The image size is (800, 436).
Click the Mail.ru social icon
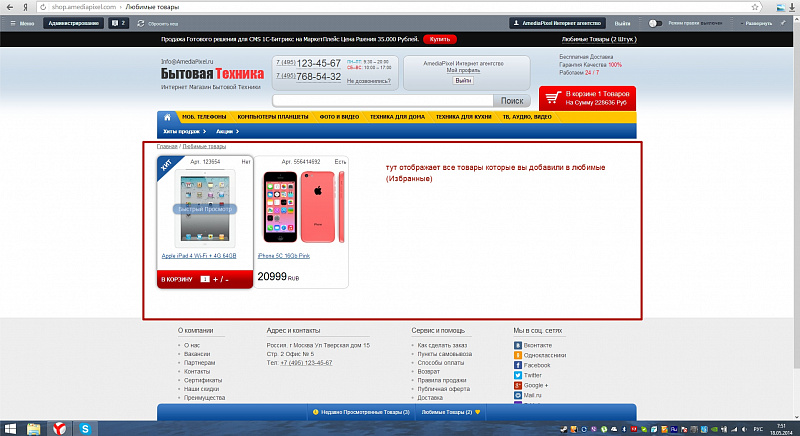pos(517,395)
